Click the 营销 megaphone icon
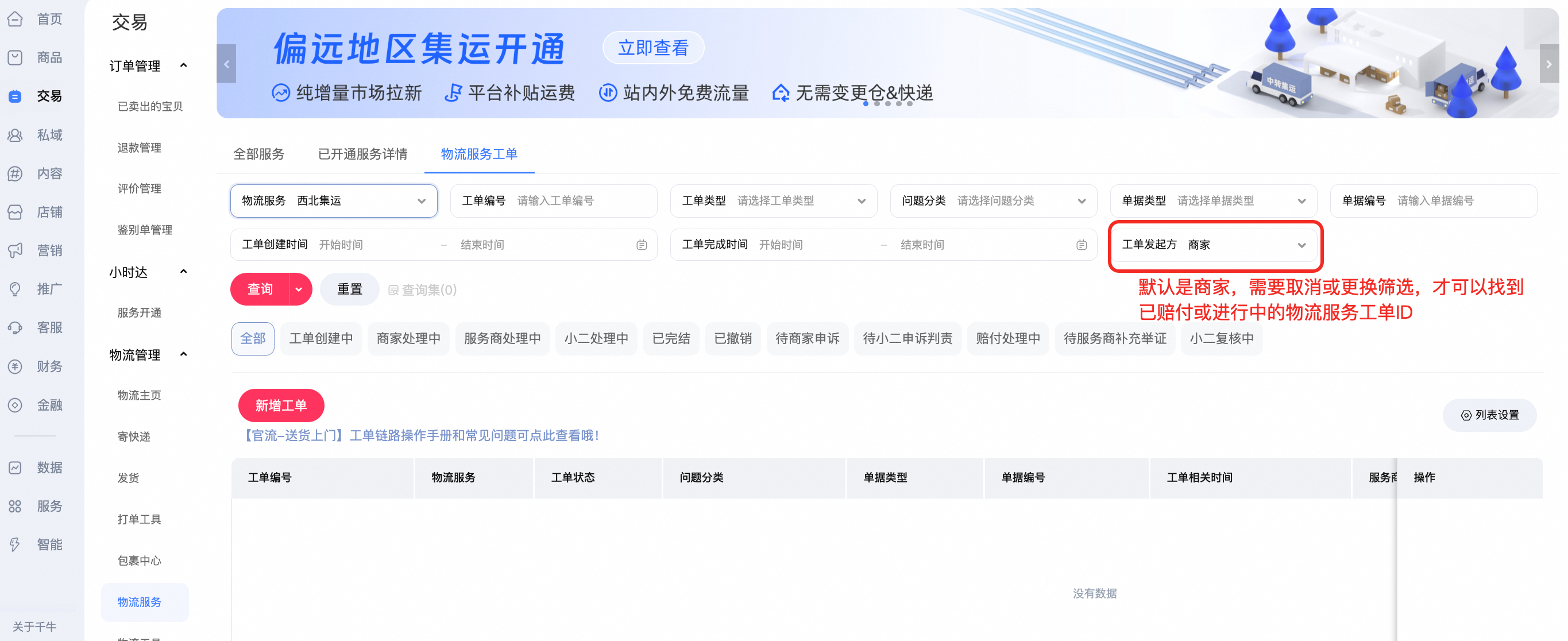 click(15, 250)
